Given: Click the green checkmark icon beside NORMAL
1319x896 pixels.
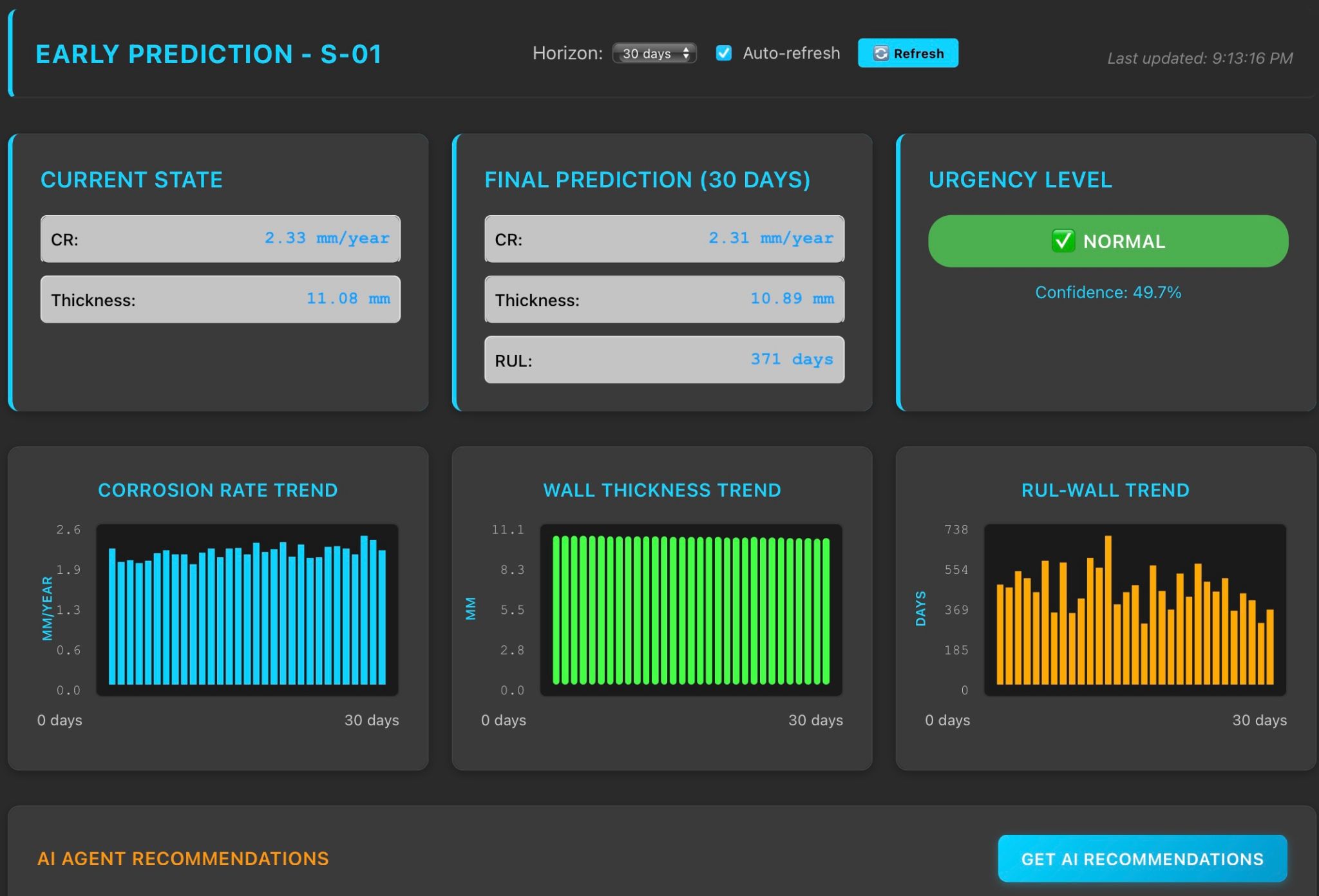Looking at the screenshot, I should pos(1063,241).
